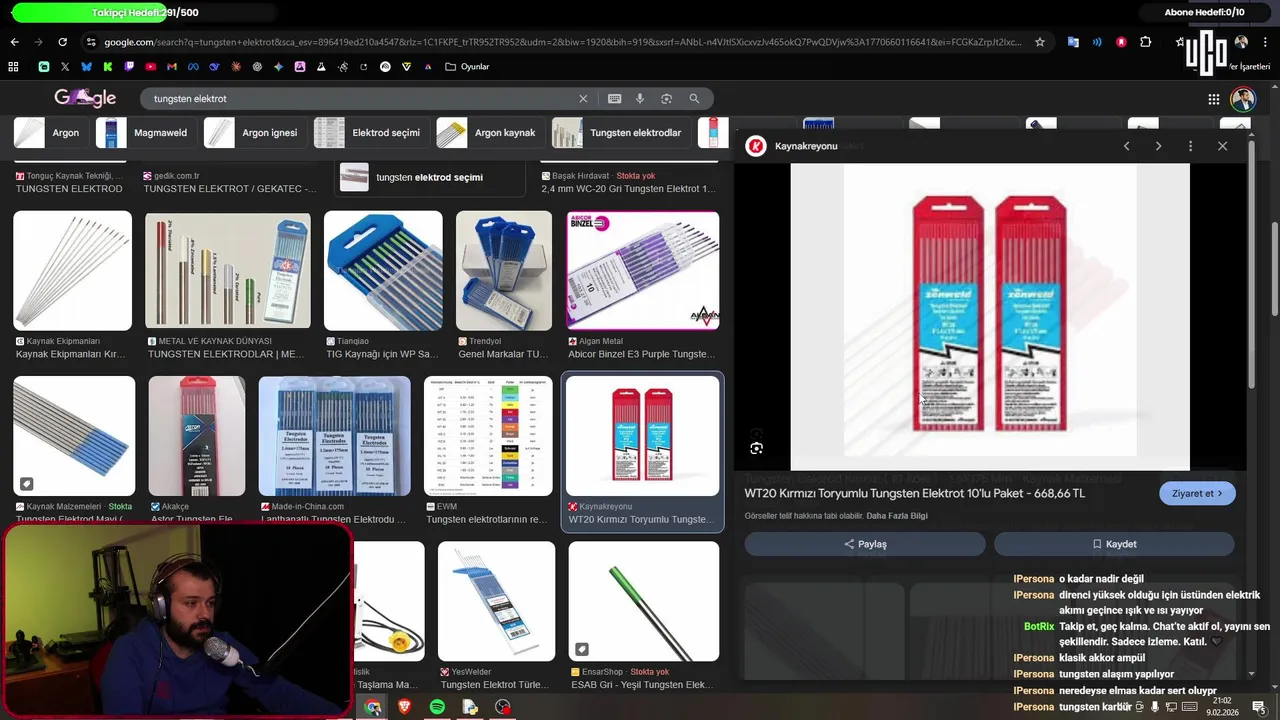
Task: Open the Daha Fazla Bilgi link
Action: 897,516
